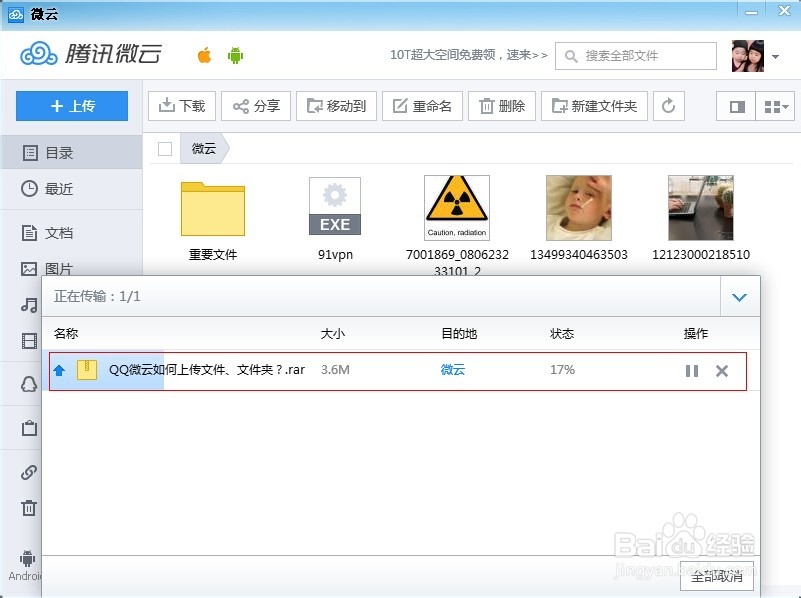Screen dimensions: 801x598
Task: Open the share links sidebar icon
Action: (x=29, y=472)
